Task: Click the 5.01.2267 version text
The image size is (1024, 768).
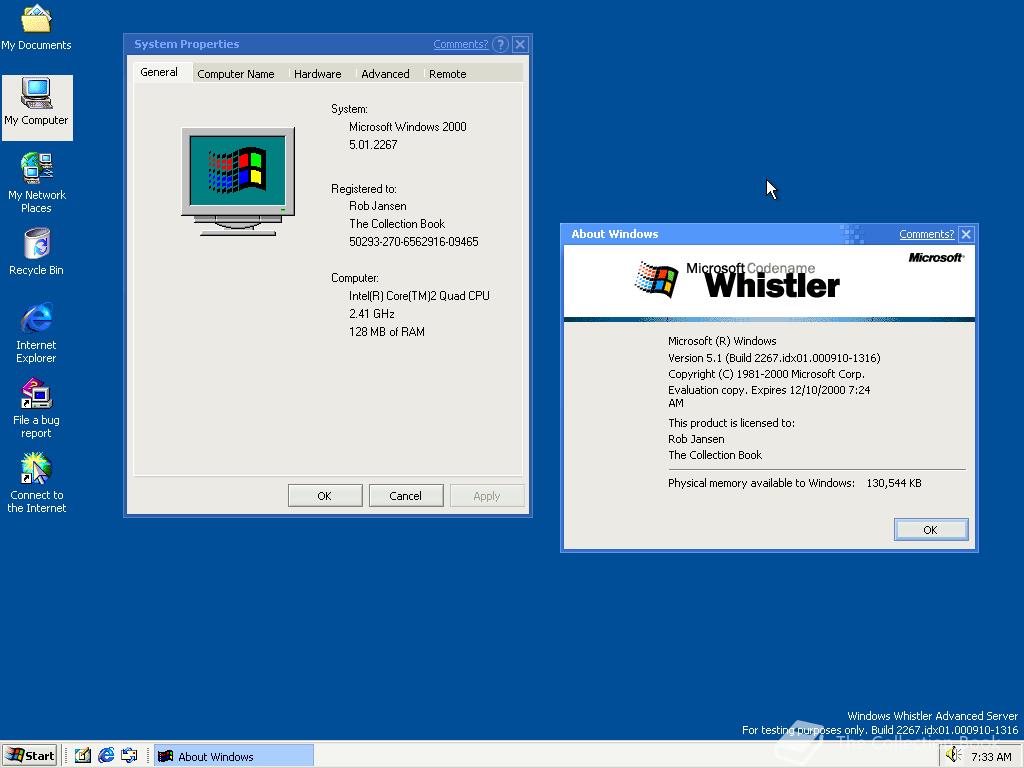Action: (373, 145)
